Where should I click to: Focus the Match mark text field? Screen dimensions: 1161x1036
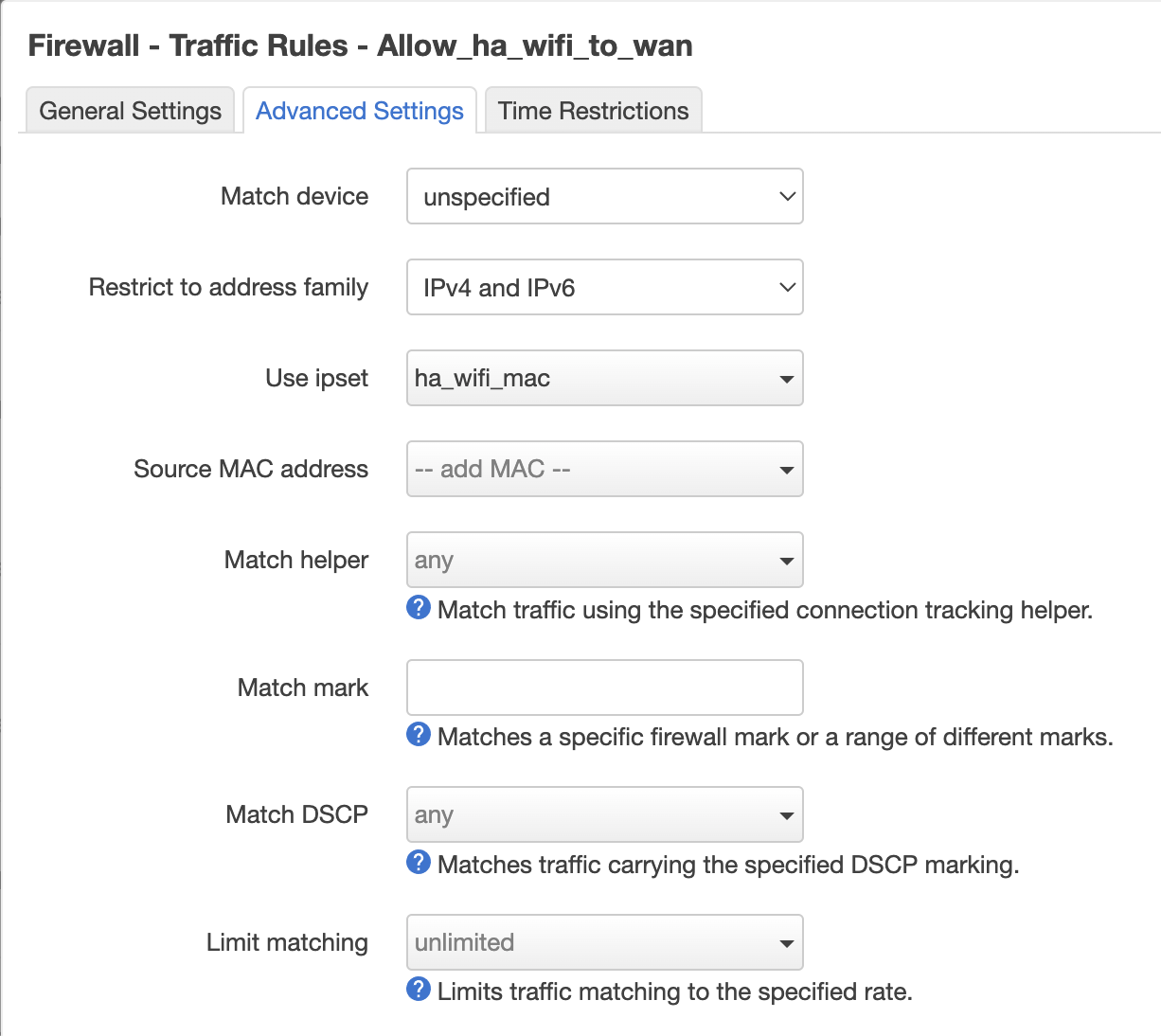coord(605,688)
